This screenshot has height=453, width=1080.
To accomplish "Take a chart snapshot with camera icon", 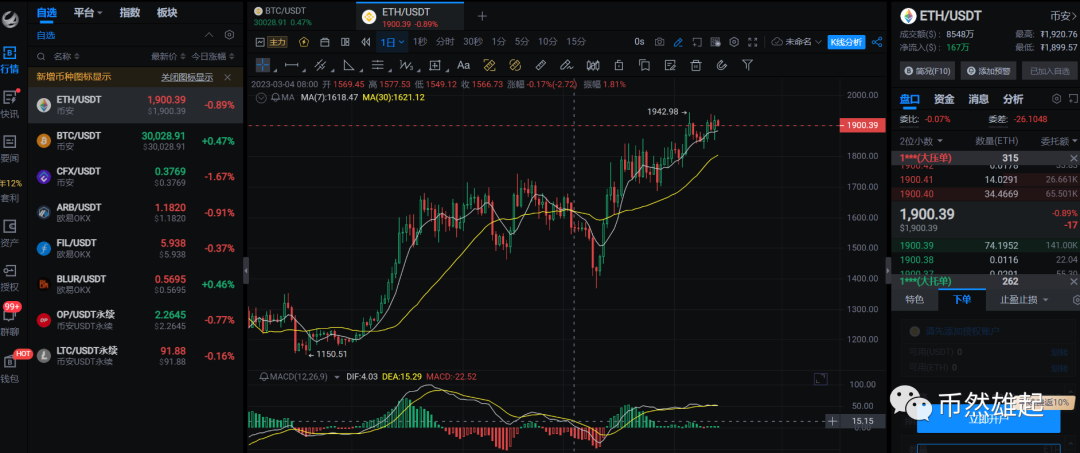I will (659, 42).
